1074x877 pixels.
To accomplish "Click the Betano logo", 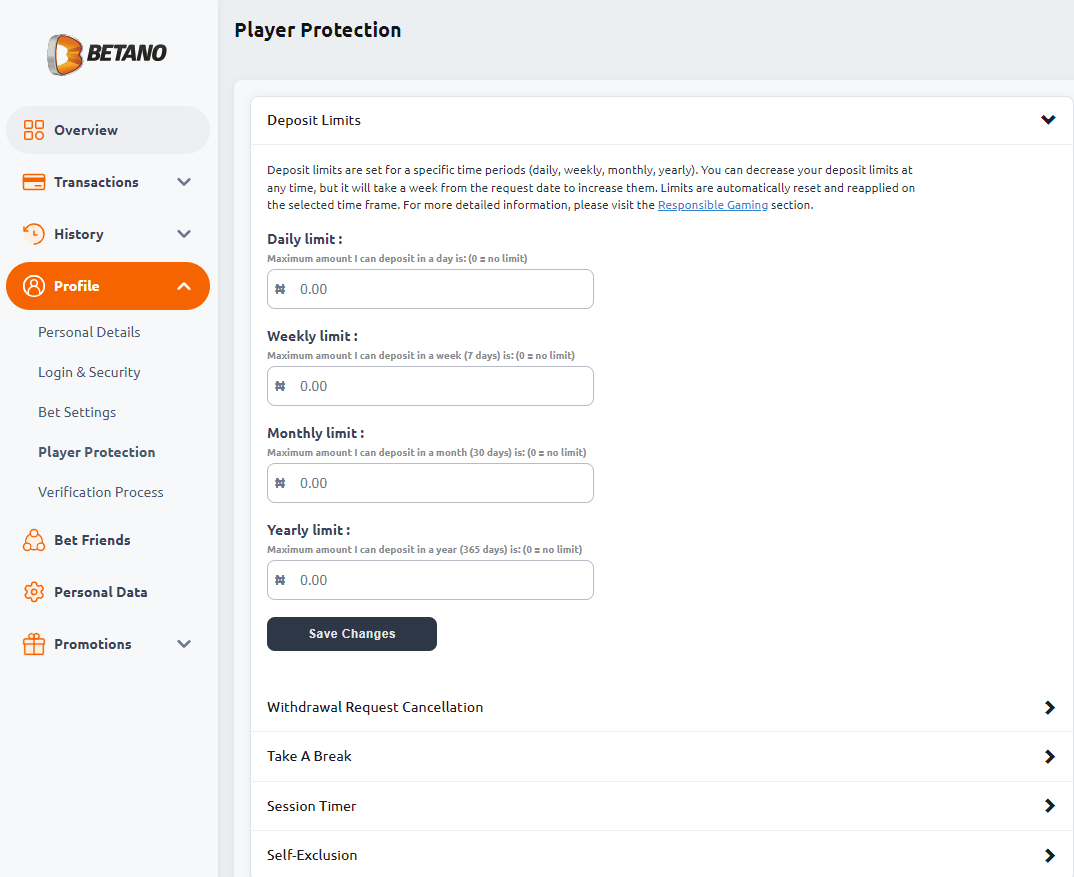I will coord(107,54).
